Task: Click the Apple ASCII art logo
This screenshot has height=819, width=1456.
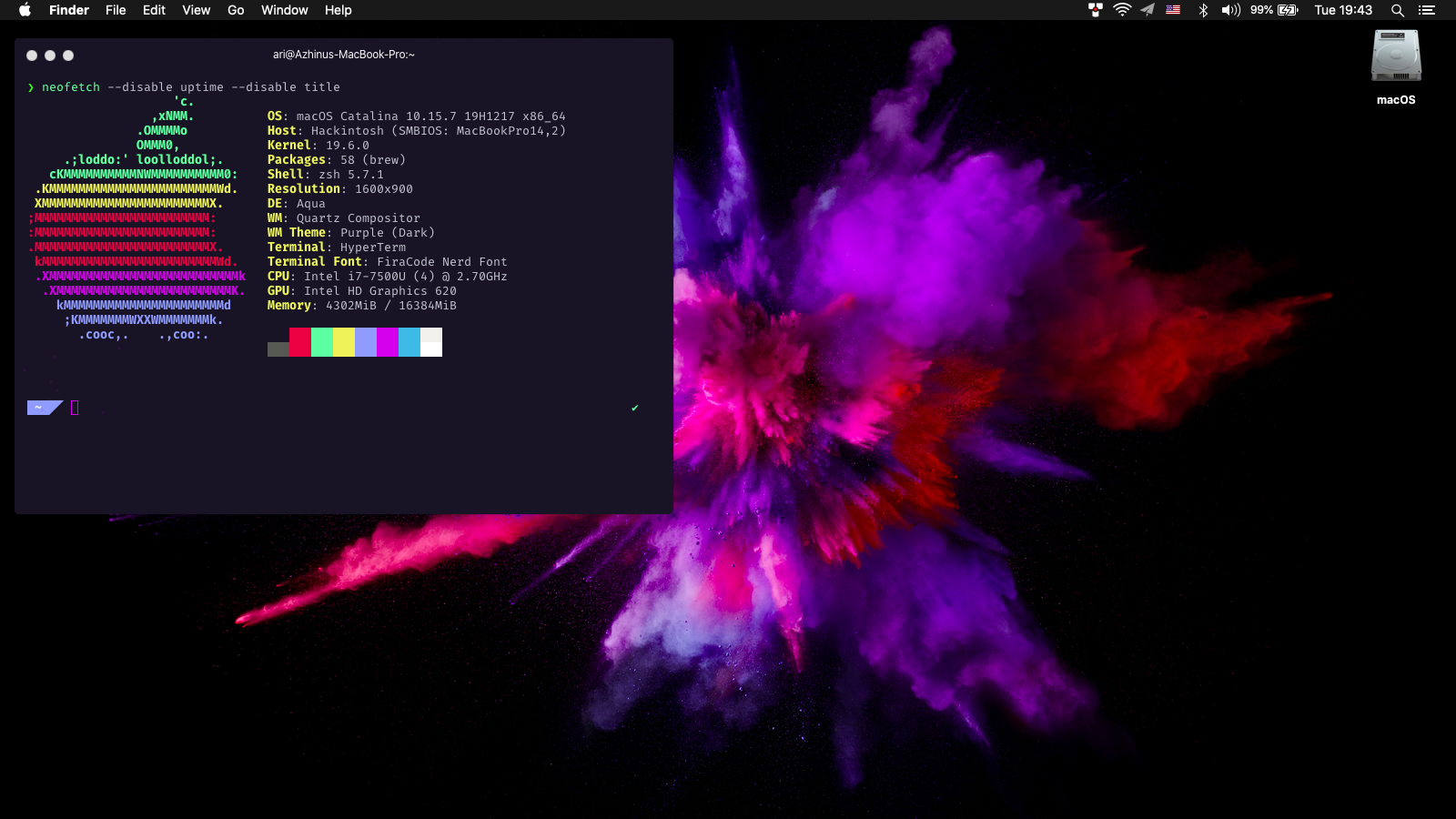Action: tap(136, 218)
